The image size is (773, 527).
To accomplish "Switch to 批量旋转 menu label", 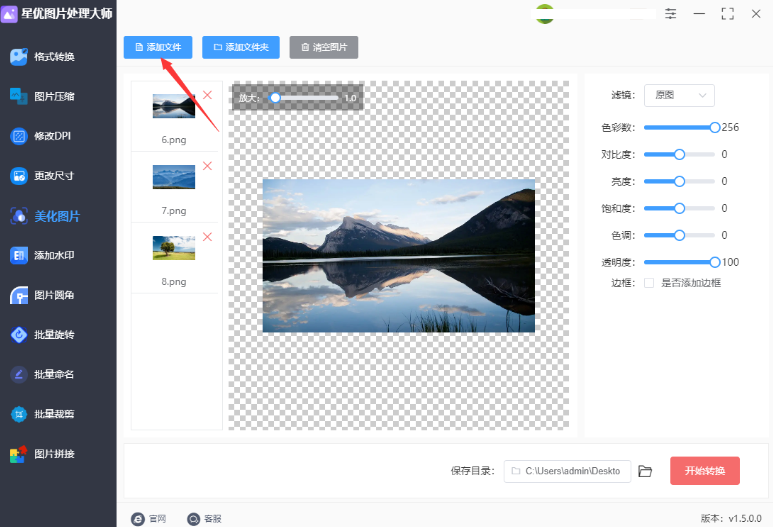I will pos(54,335).
